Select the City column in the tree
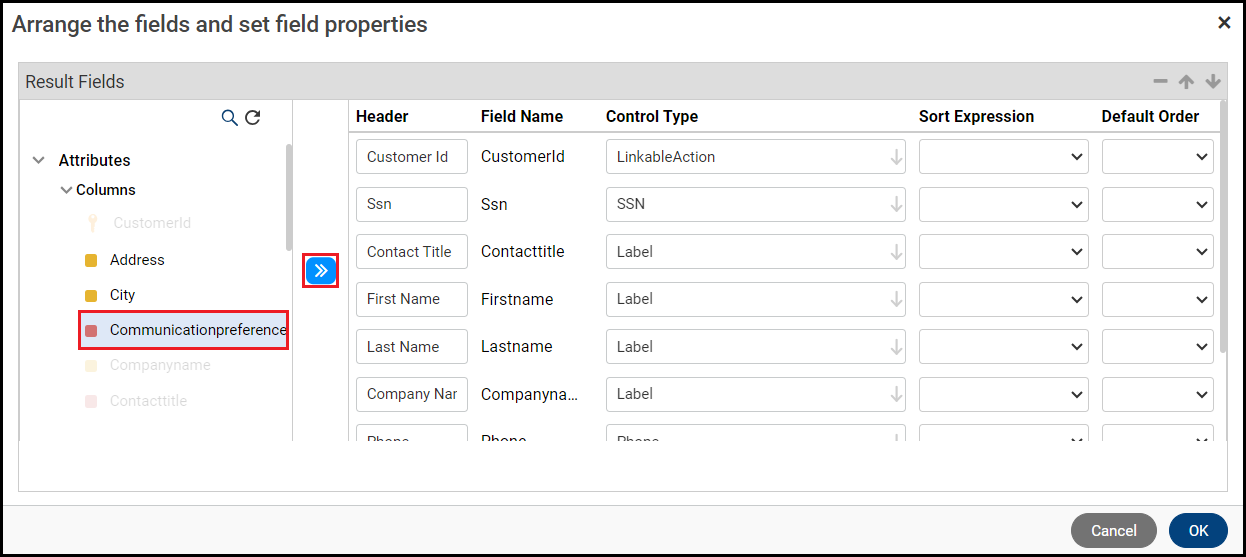The image size is (1246, 557). 122,295
